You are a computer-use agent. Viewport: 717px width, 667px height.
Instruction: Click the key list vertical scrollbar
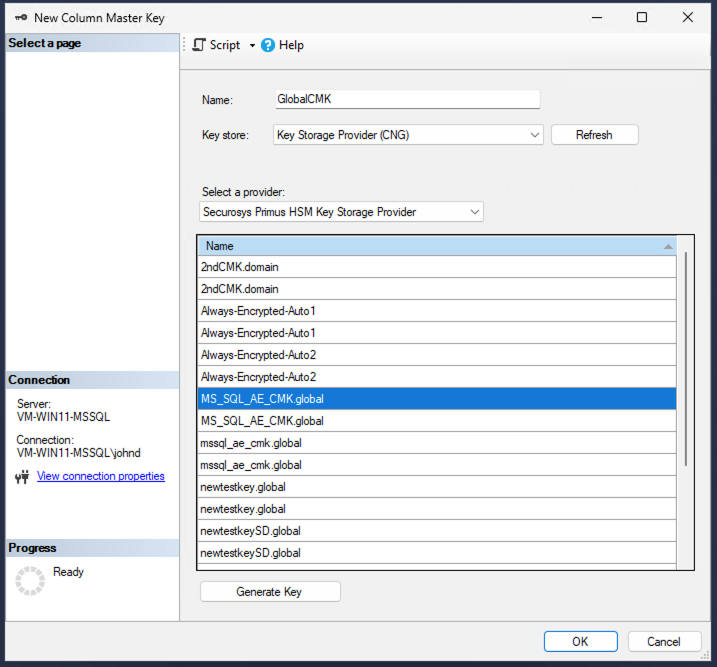(x=685, y=360)
